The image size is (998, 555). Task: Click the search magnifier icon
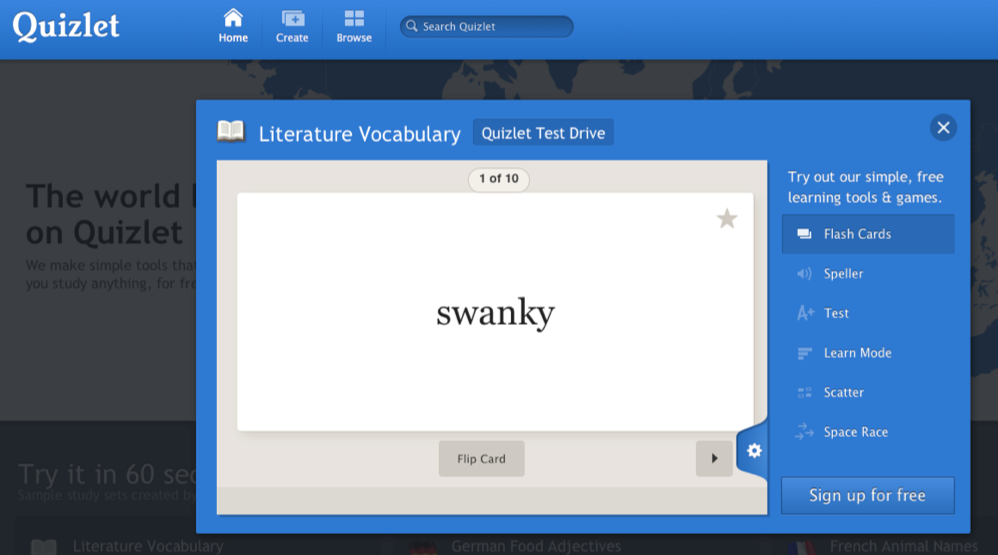pos(412,26)
